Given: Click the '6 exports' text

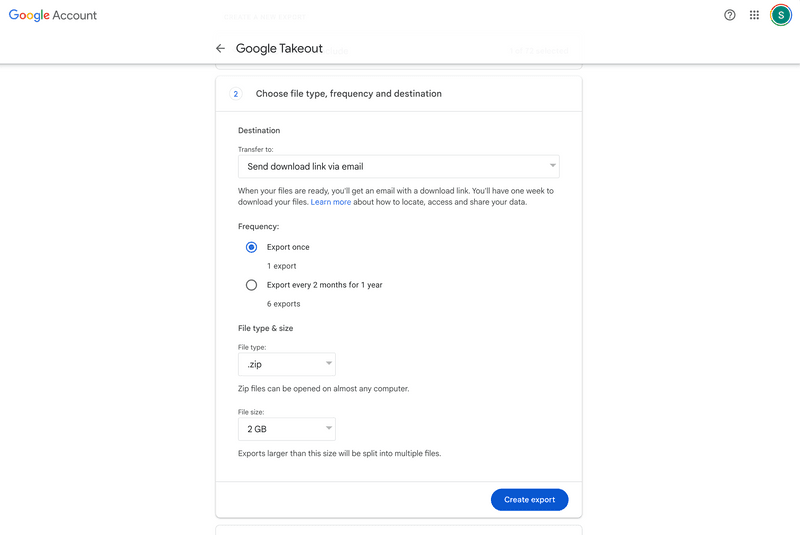Looking at the screenshot, I should point(284,304).
